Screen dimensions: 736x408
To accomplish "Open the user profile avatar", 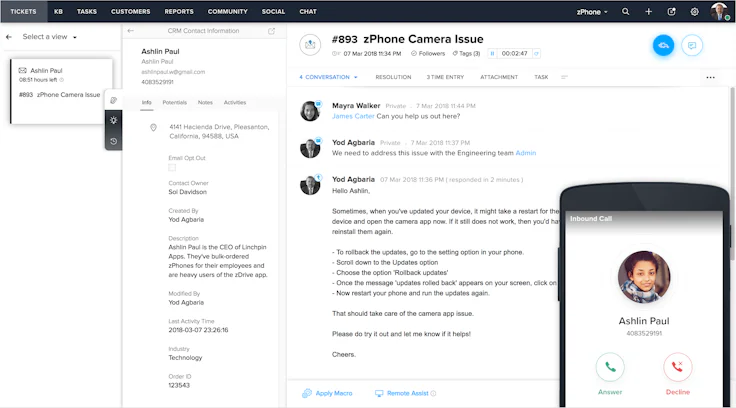I will click(720, 11).
